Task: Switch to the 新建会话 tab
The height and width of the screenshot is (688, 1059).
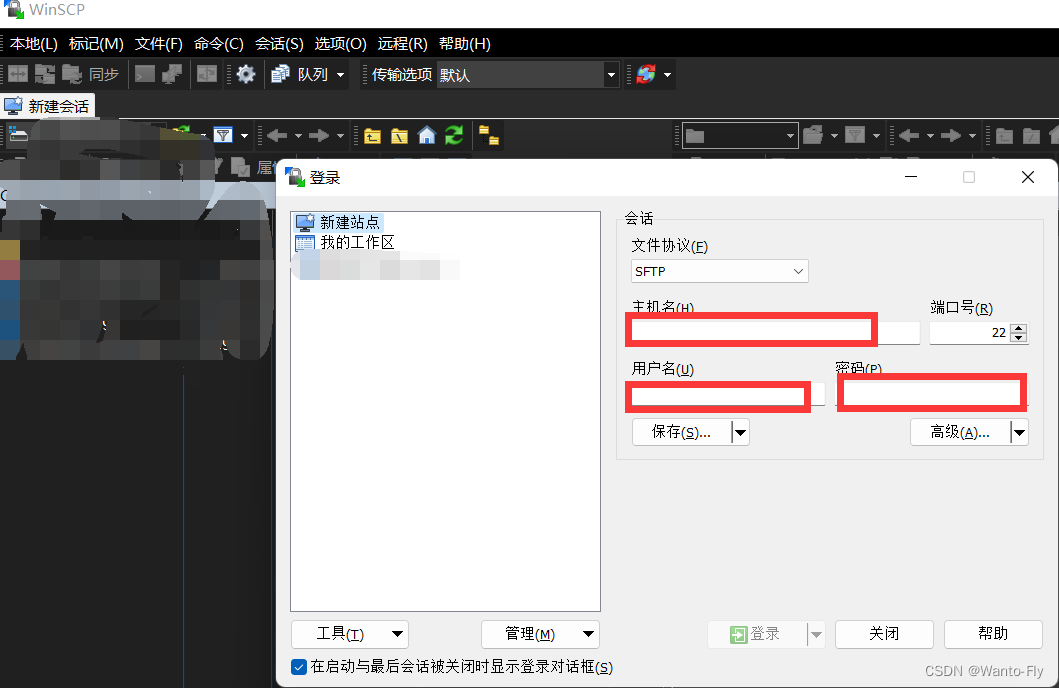Action: click(47, 106)
